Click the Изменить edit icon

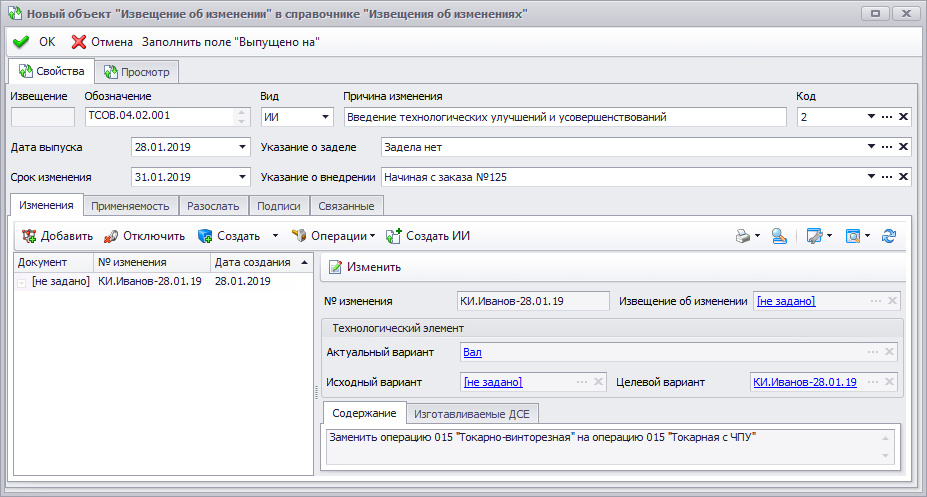pyautogui.click(x=335, y=267)
